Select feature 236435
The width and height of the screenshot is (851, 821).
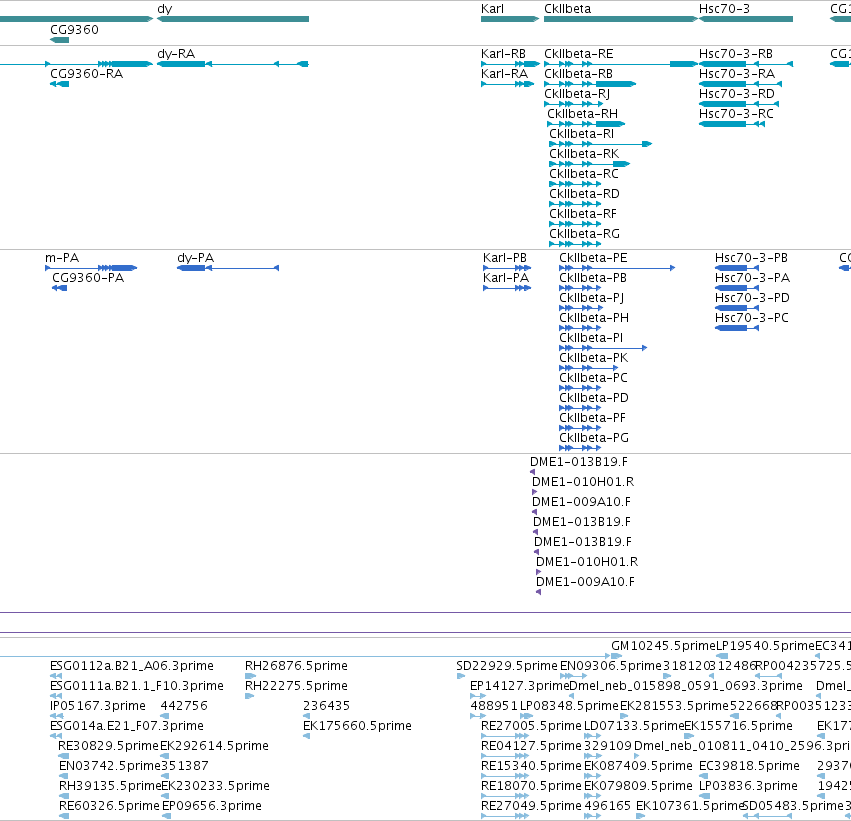click(x=326, y=706)
